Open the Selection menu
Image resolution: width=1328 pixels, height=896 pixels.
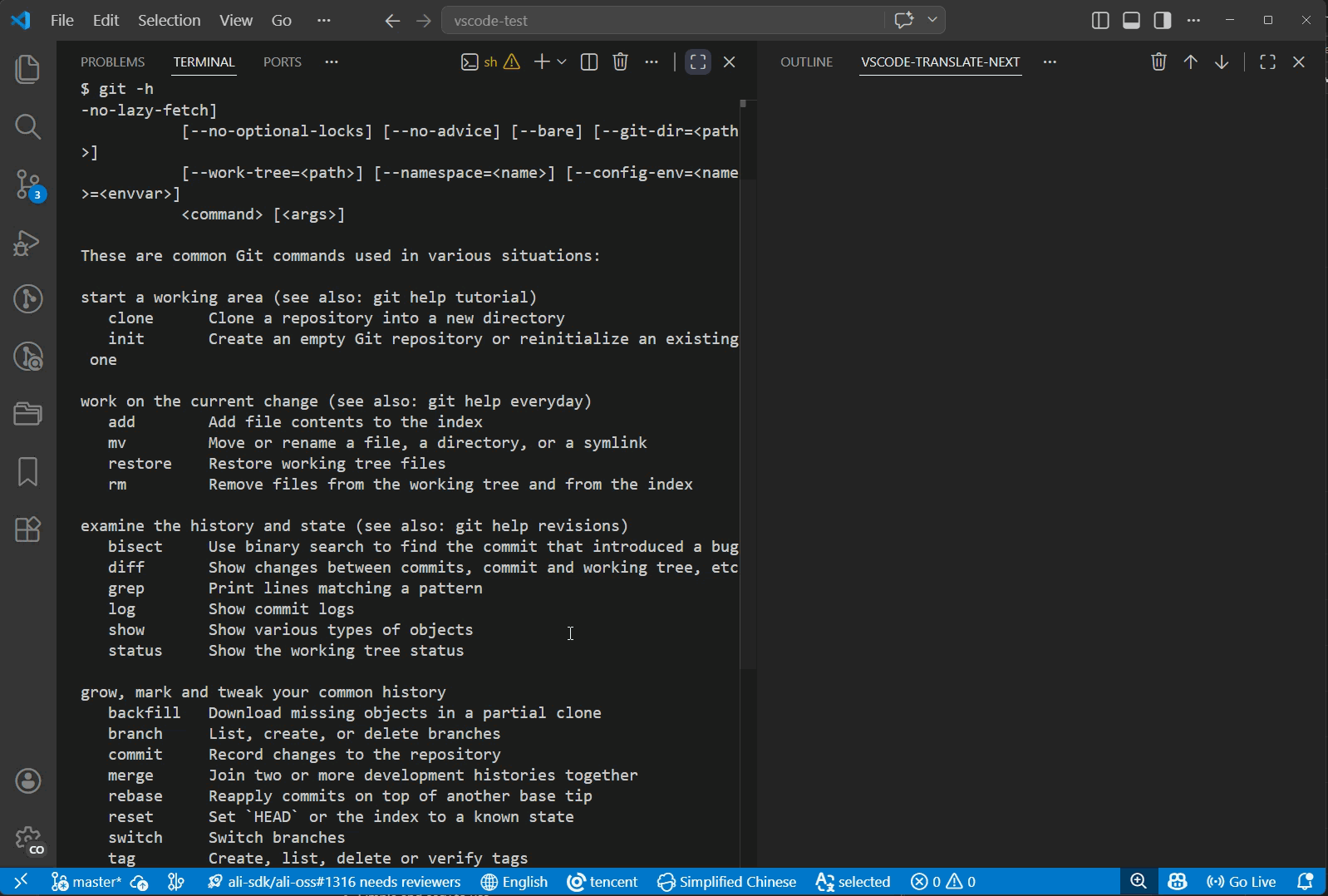(169, 20)
